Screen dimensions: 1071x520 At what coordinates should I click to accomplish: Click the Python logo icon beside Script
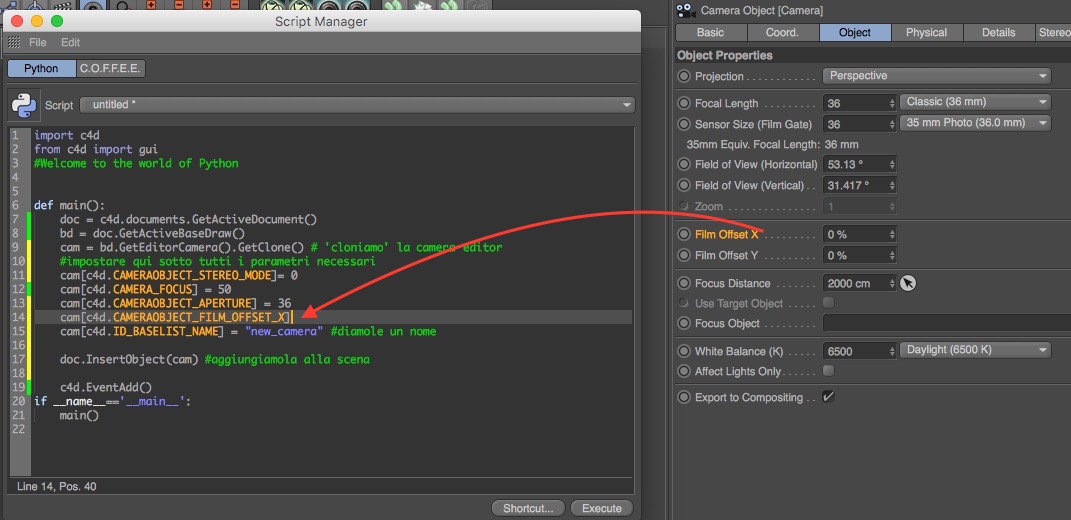[x=24, y=105]
